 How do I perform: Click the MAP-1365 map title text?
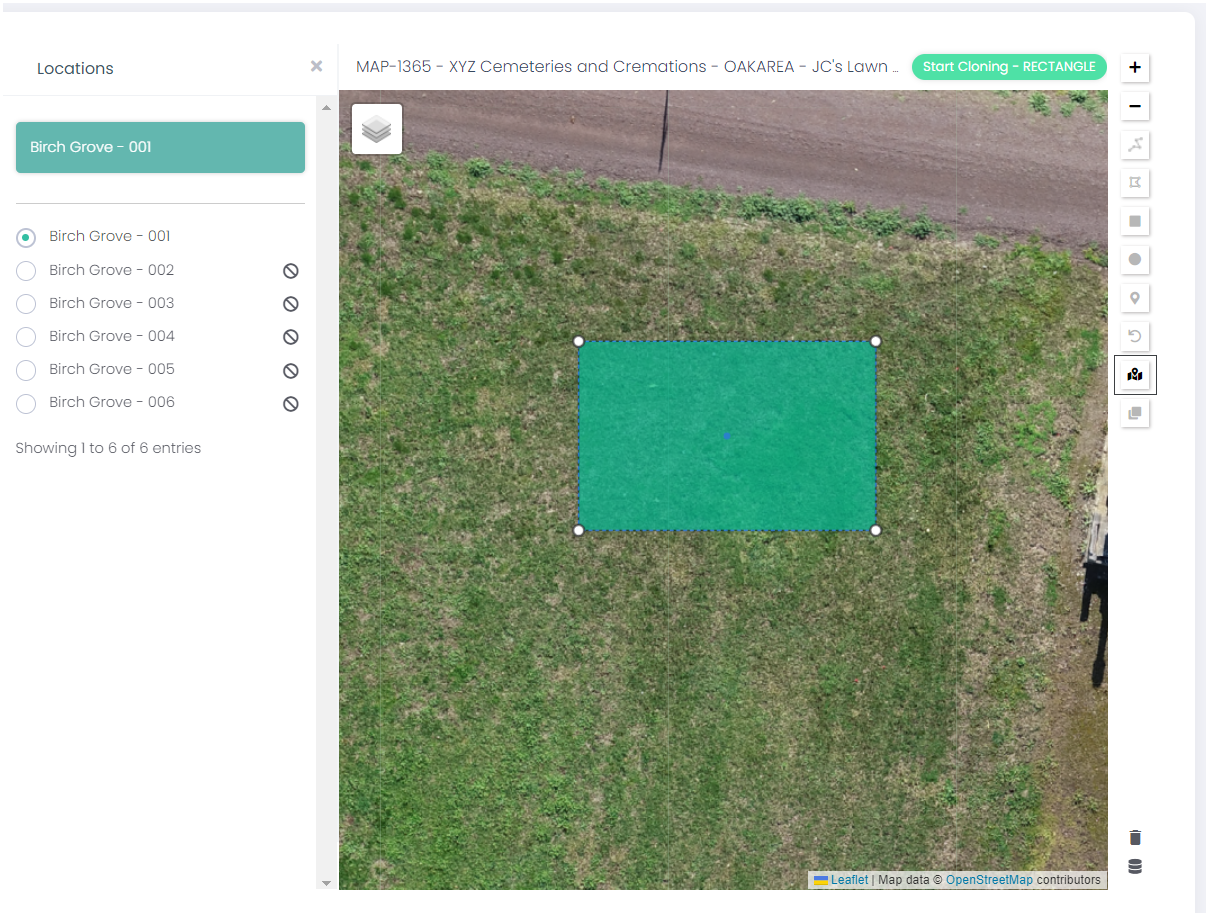point(627,67)
